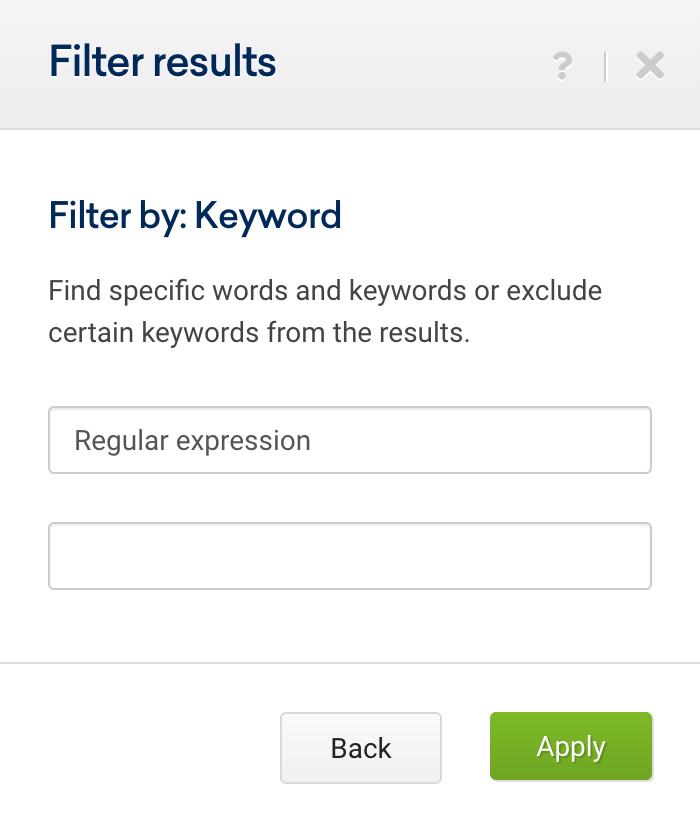Open help via the question mark icon

click(562, 66)
